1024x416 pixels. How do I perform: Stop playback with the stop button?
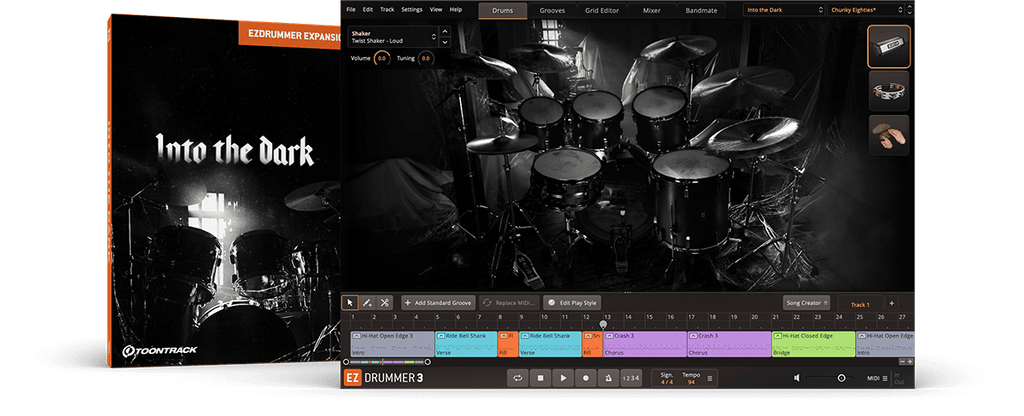(x=541, y=377)
